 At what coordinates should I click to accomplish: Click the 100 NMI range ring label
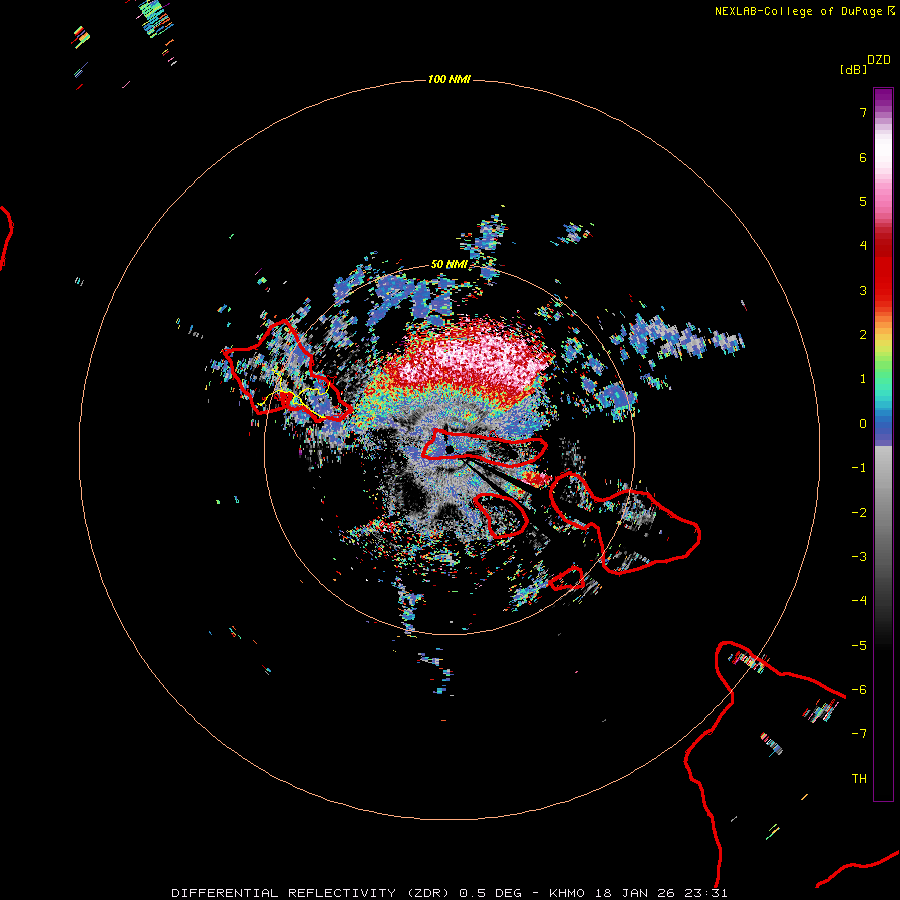(x=449, y=79)
